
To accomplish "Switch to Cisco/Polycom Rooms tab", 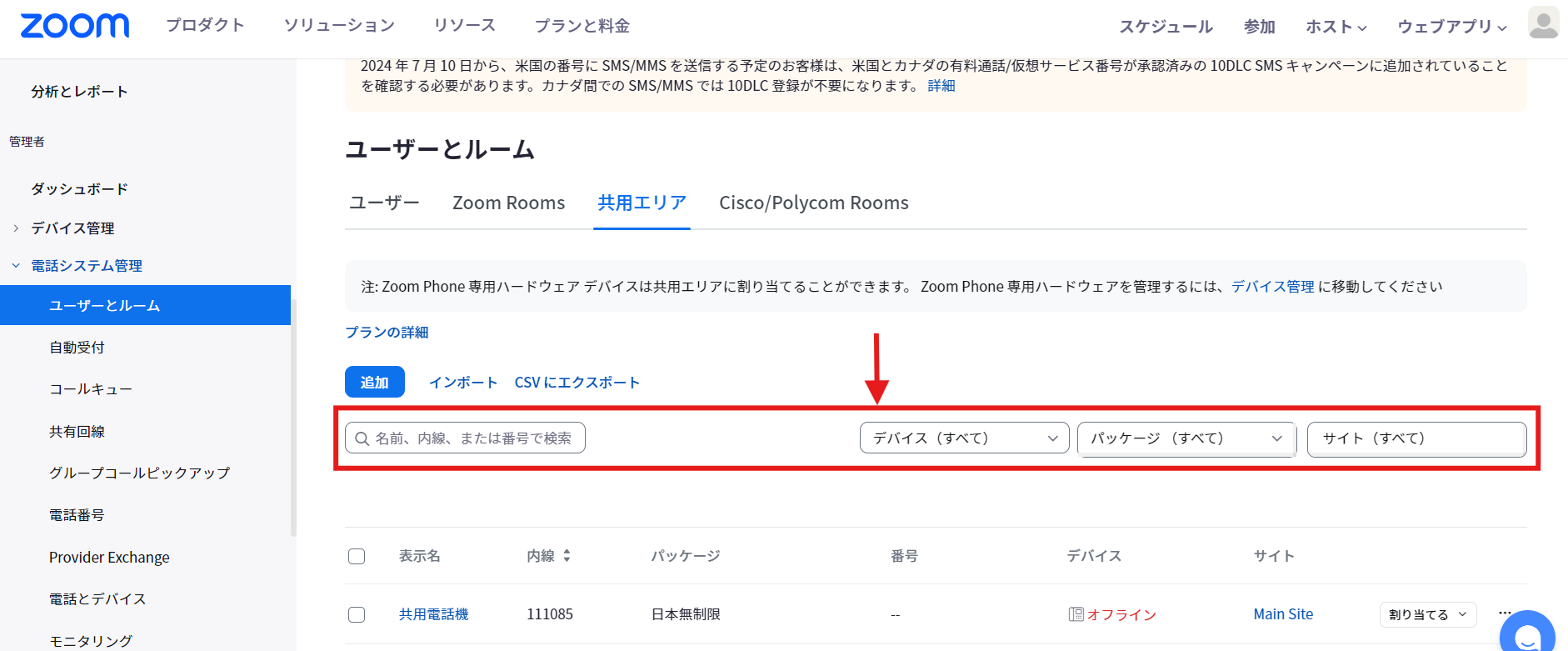I will pyautogui.click(x=814, y=203).
